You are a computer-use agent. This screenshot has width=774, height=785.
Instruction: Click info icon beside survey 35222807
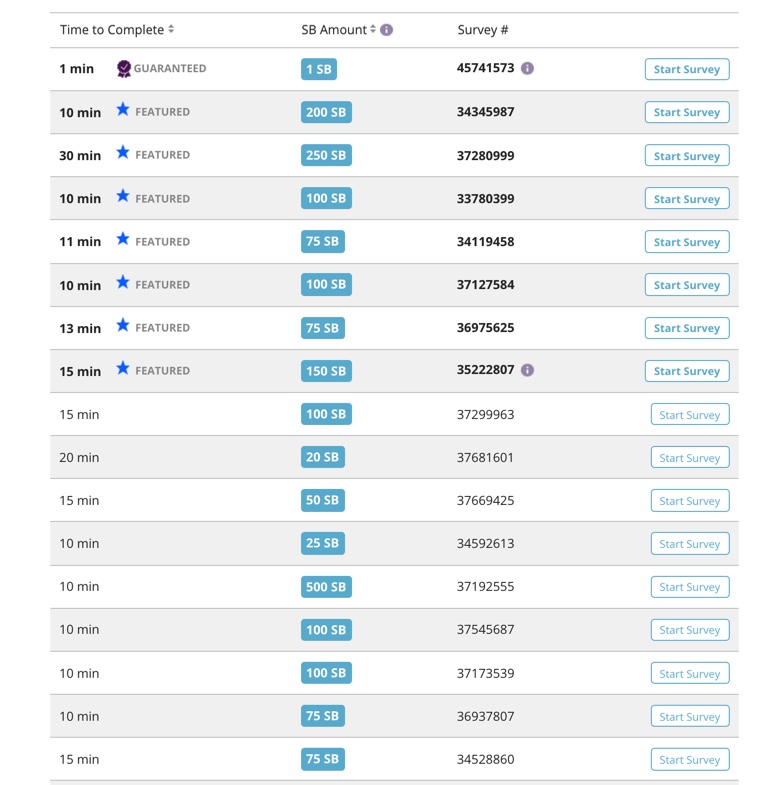pos(527,370)
